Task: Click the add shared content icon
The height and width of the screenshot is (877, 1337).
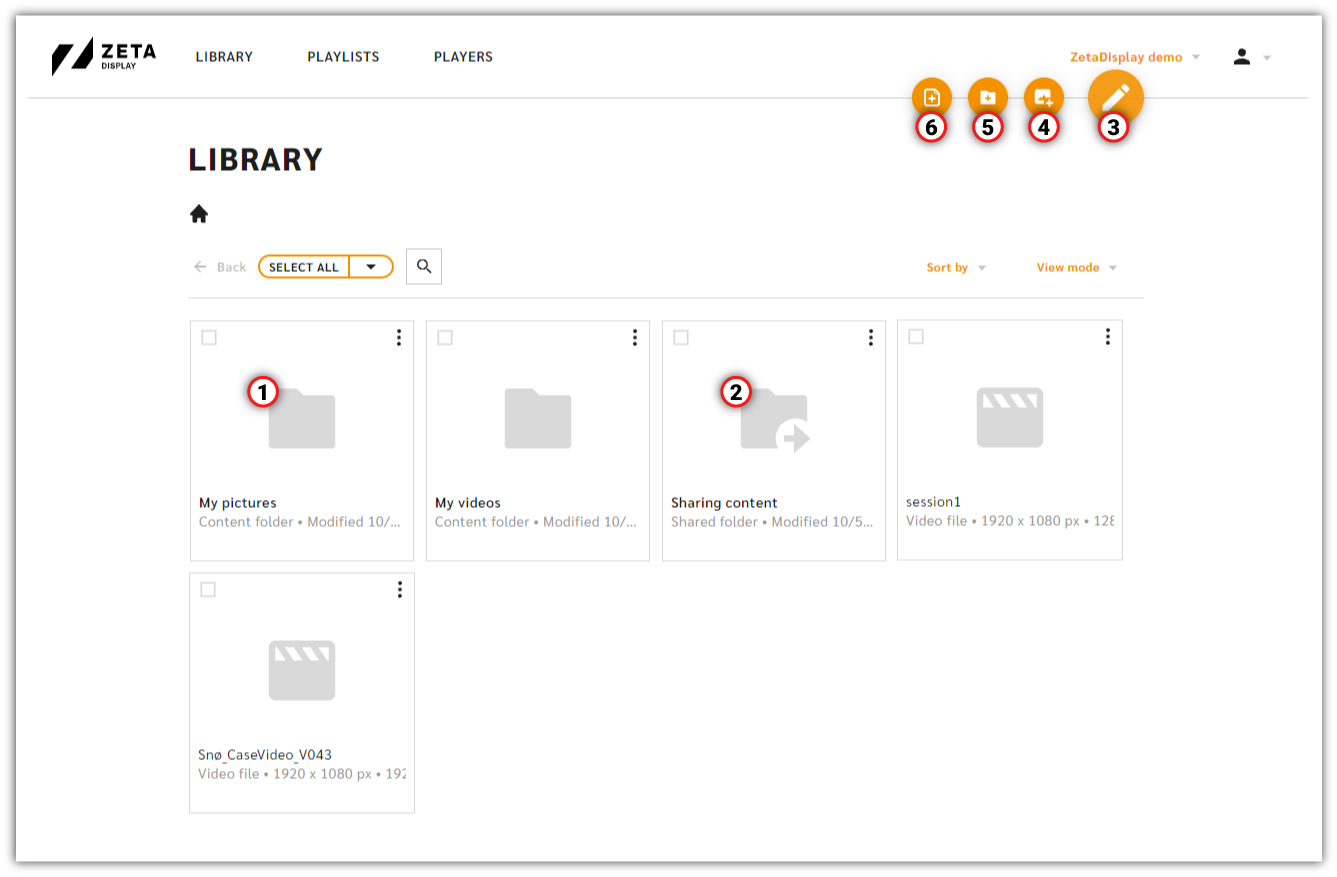Action: click(1043, 96)
